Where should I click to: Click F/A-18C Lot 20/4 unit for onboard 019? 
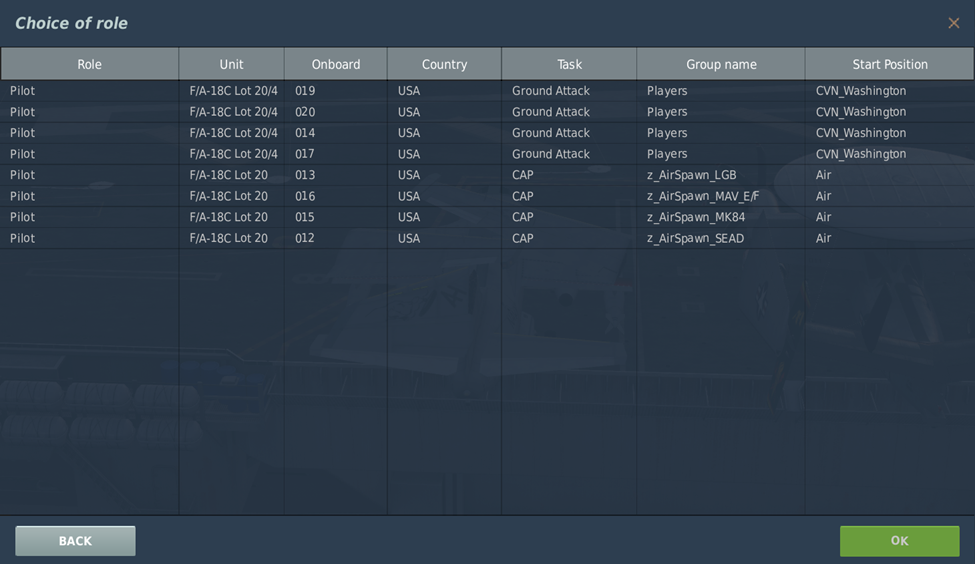tap(233, 91)
